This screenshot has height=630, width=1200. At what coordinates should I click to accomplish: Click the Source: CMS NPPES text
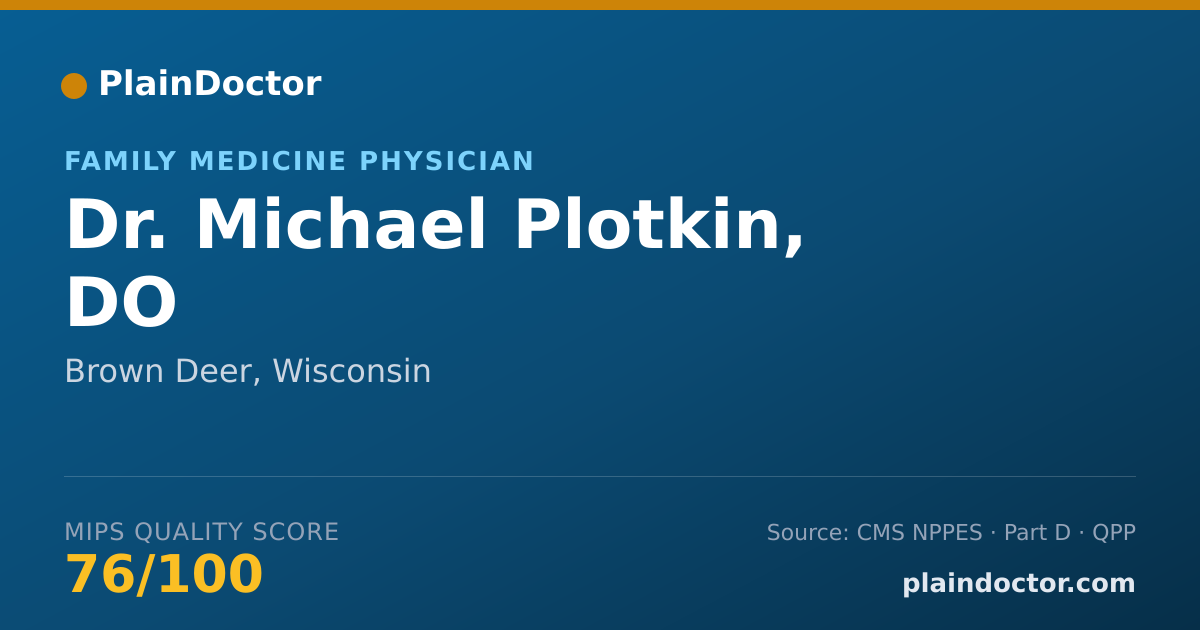[x=875, y=533]
